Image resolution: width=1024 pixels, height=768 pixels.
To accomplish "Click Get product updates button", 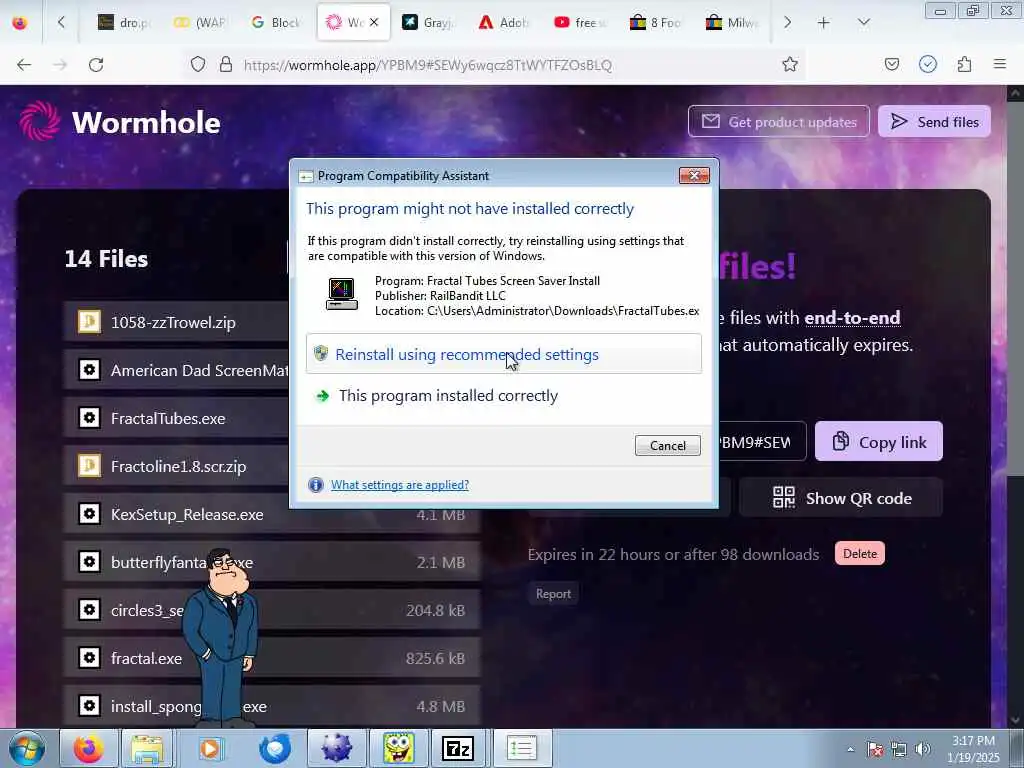I will point(778,121).
